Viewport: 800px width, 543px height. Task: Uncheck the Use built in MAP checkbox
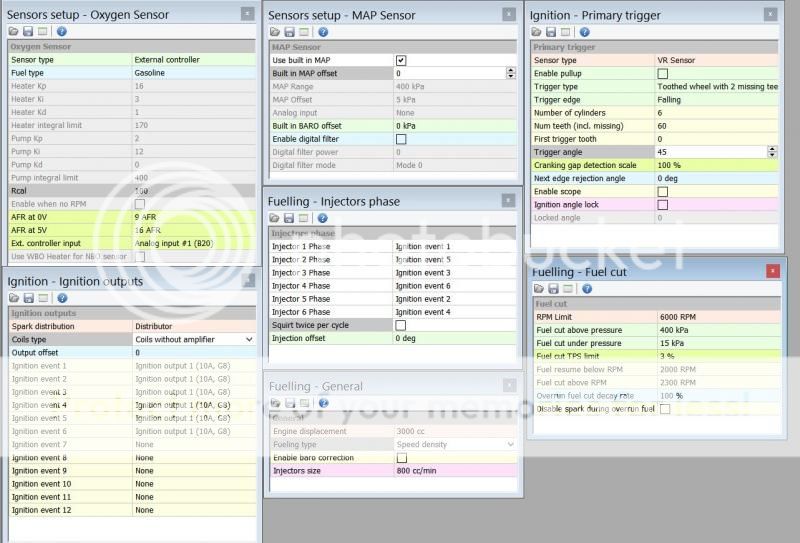tap(401, 61)
